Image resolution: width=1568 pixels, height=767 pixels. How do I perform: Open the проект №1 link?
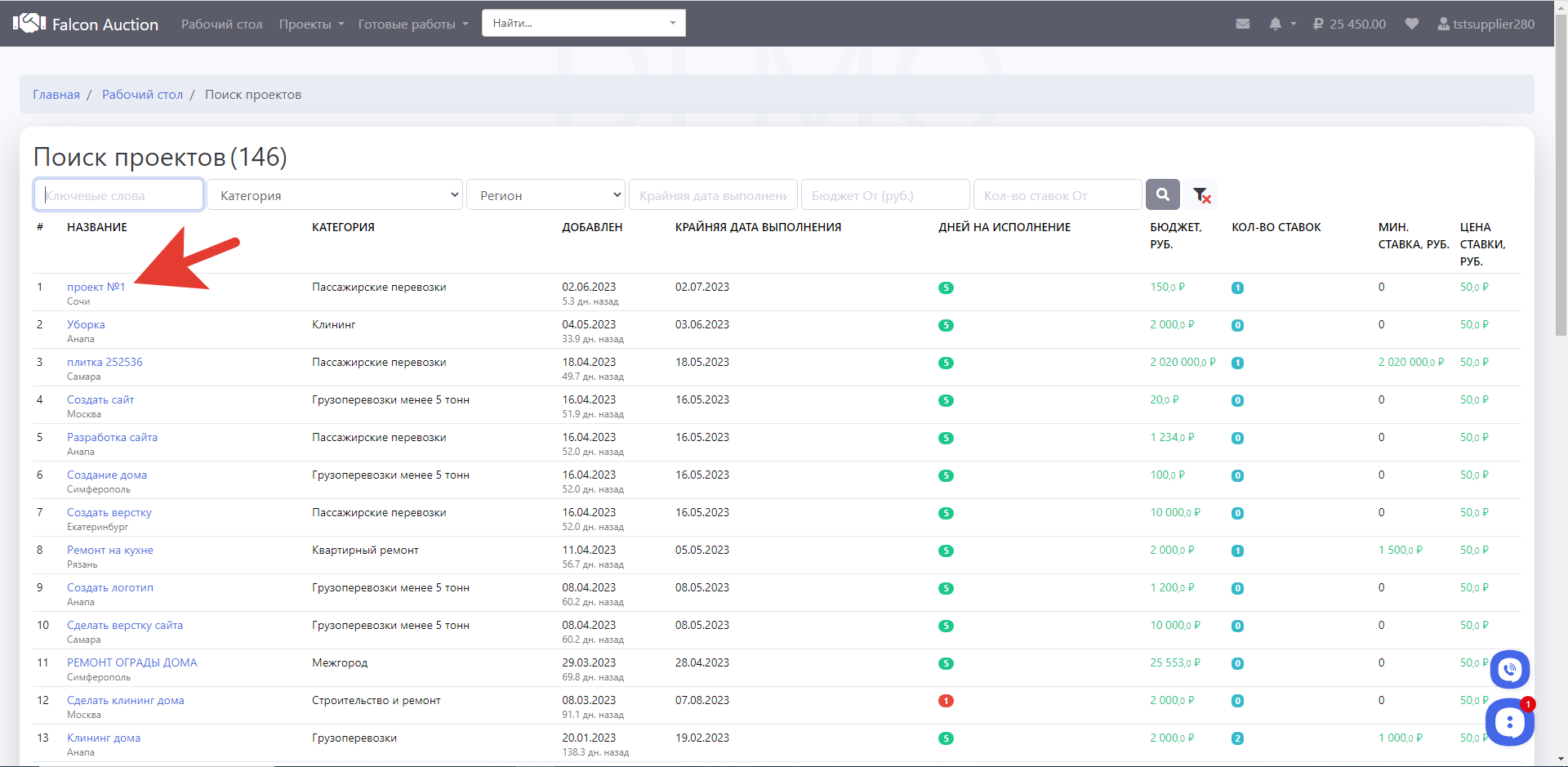coord(96,287)
